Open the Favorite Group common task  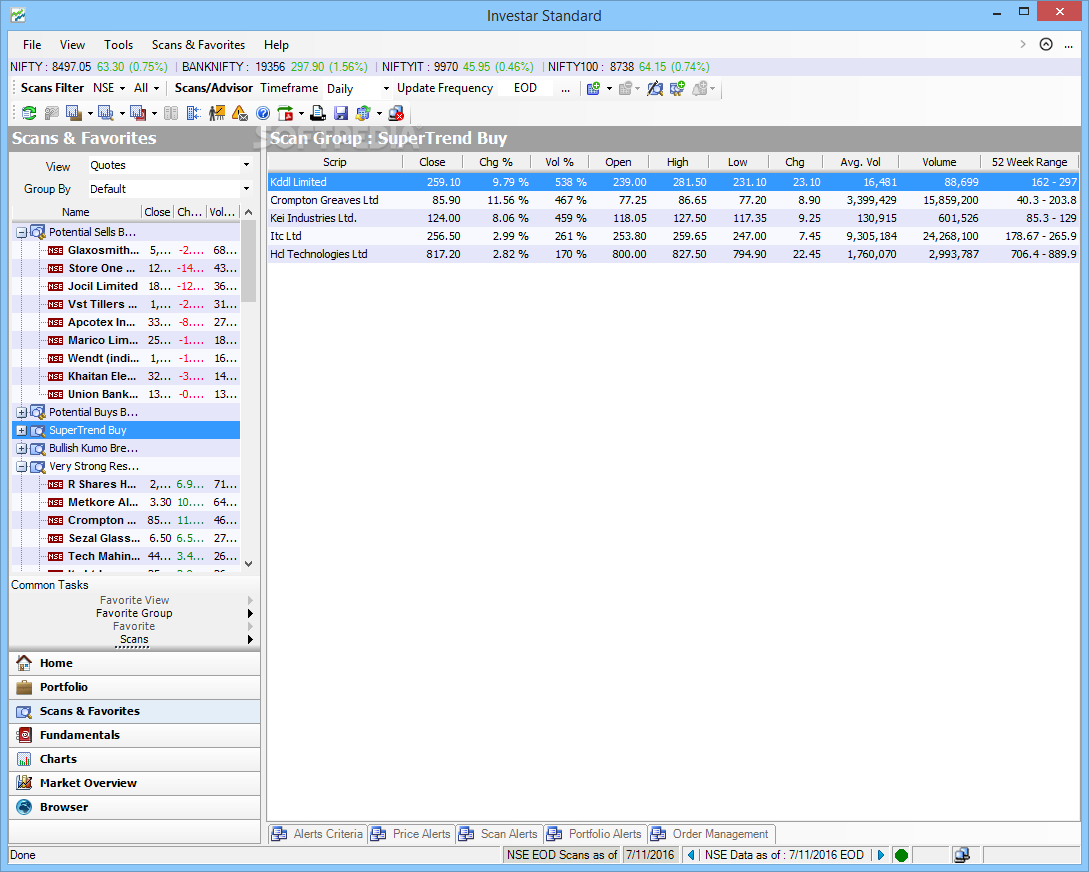134,613
